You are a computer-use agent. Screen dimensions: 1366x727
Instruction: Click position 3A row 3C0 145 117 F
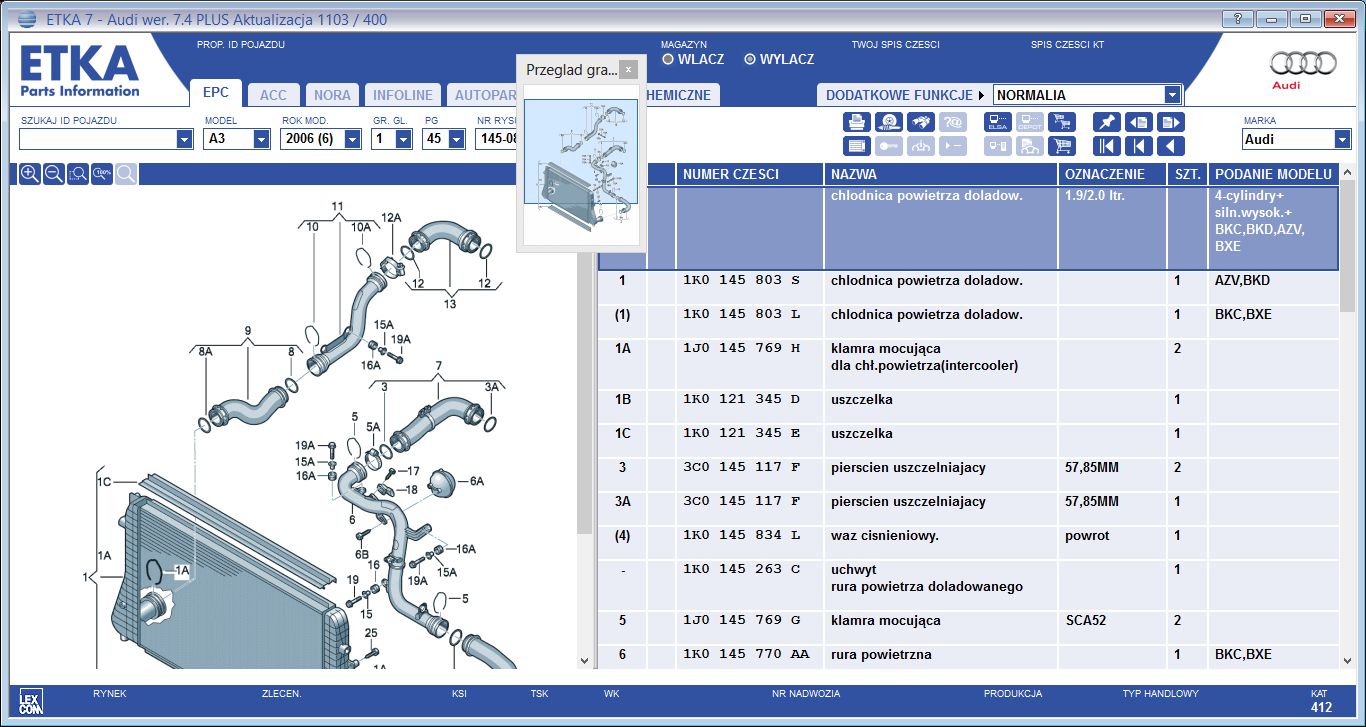[x=968, y=508]
